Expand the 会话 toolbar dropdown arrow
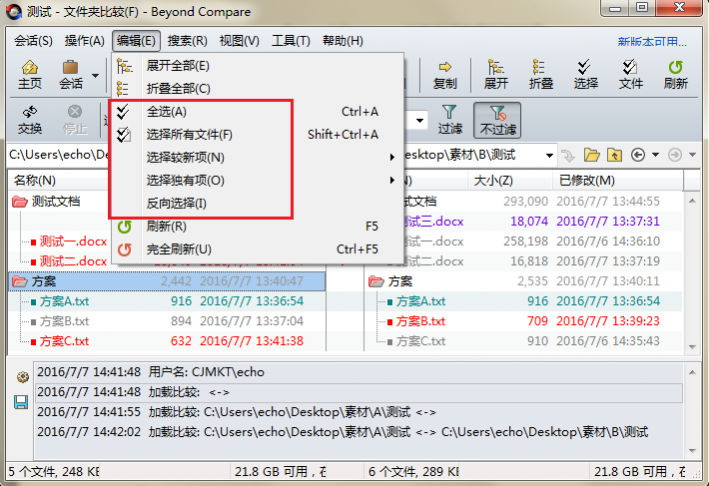The height and width of the screenshot is (486, 709). coord(95,75)
